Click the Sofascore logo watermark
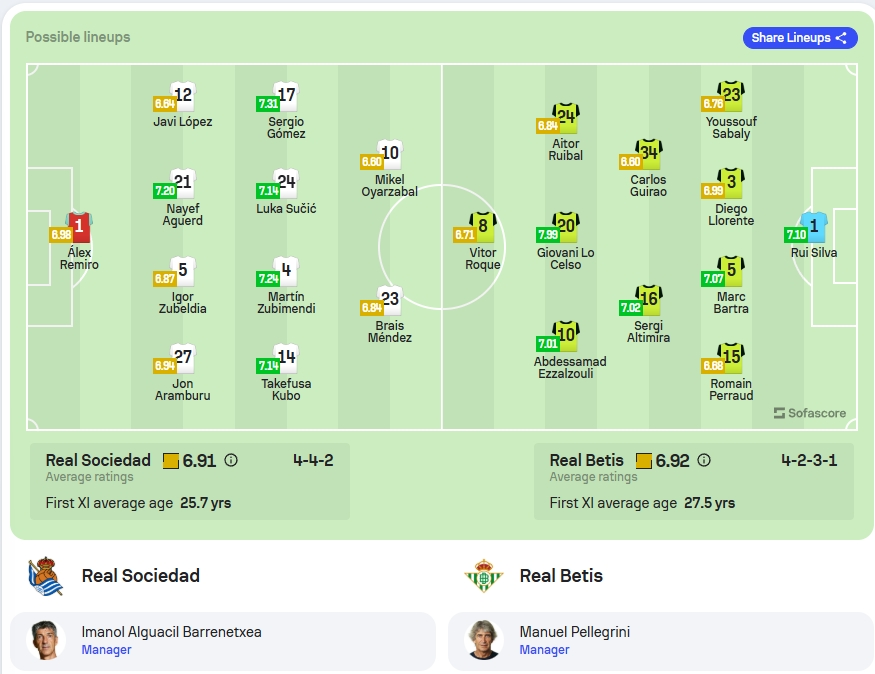 (x=809, y=413)
